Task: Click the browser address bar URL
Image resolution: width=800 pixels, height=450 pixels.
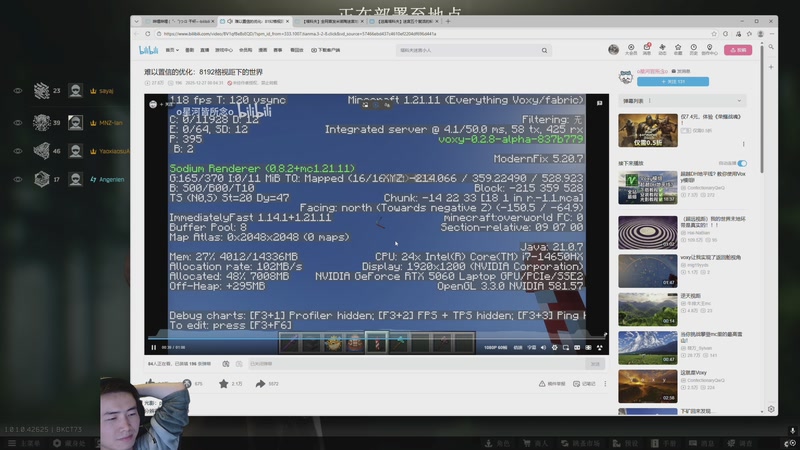Action: (300, 34)
